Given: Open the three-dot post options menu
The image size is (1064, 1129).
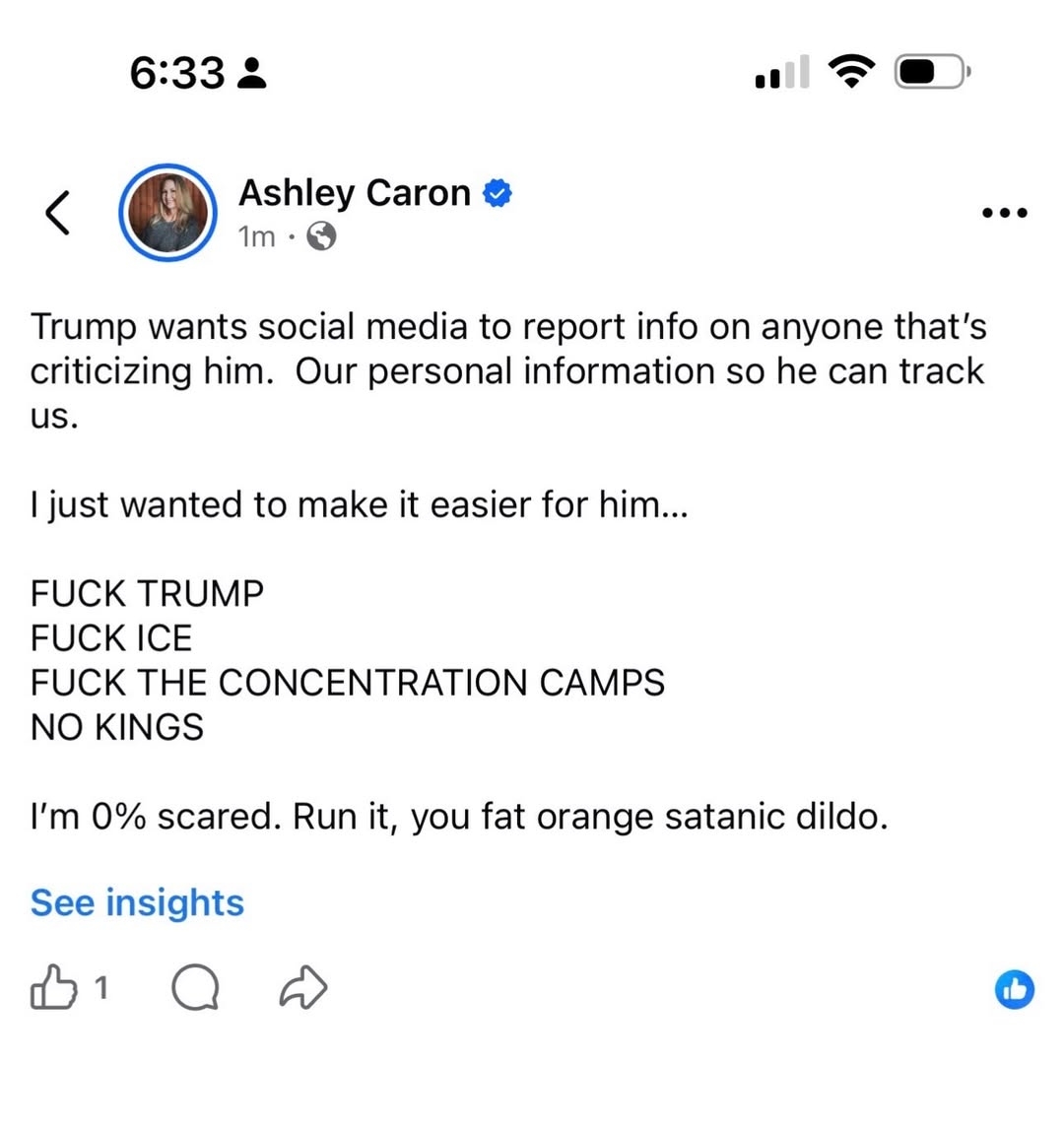Looking at the screenshot, I should pyautogui.click(x=1005, y=213).
